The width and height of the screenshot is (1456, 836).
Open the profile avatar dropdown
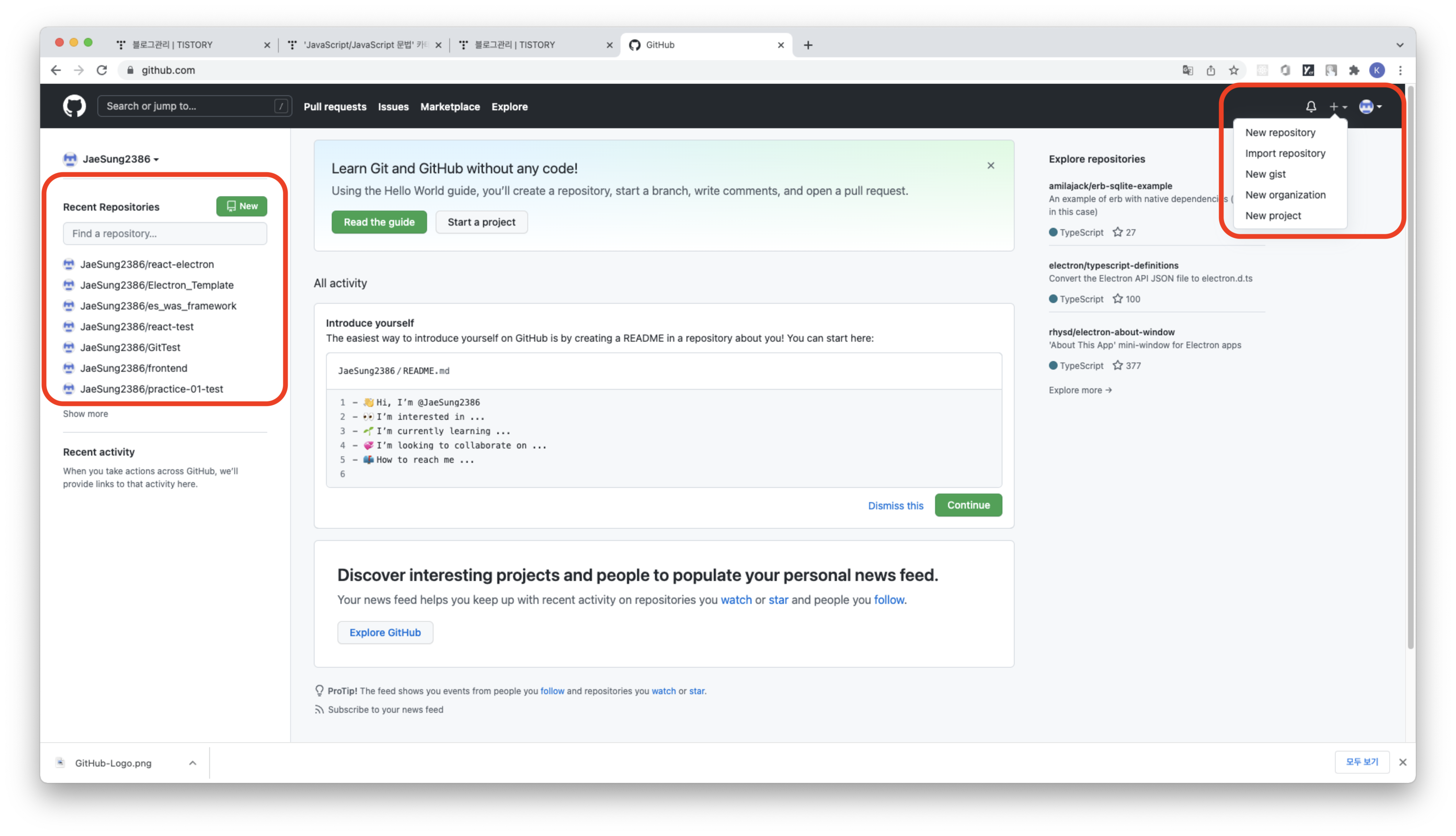tap(1370, 106)
